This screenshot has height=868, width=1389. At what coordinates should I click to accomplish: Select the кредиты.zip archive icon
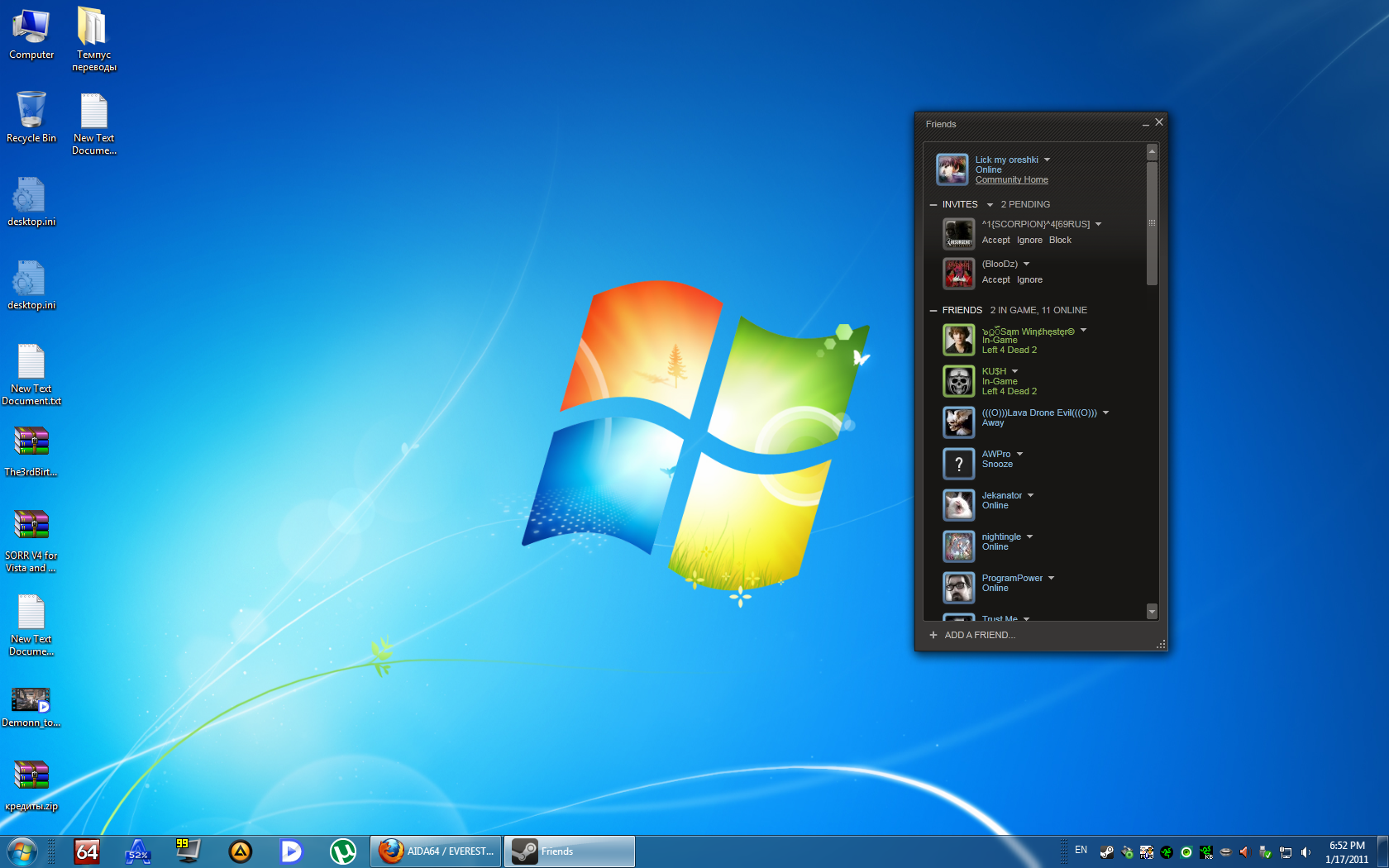tap(31, 785)
